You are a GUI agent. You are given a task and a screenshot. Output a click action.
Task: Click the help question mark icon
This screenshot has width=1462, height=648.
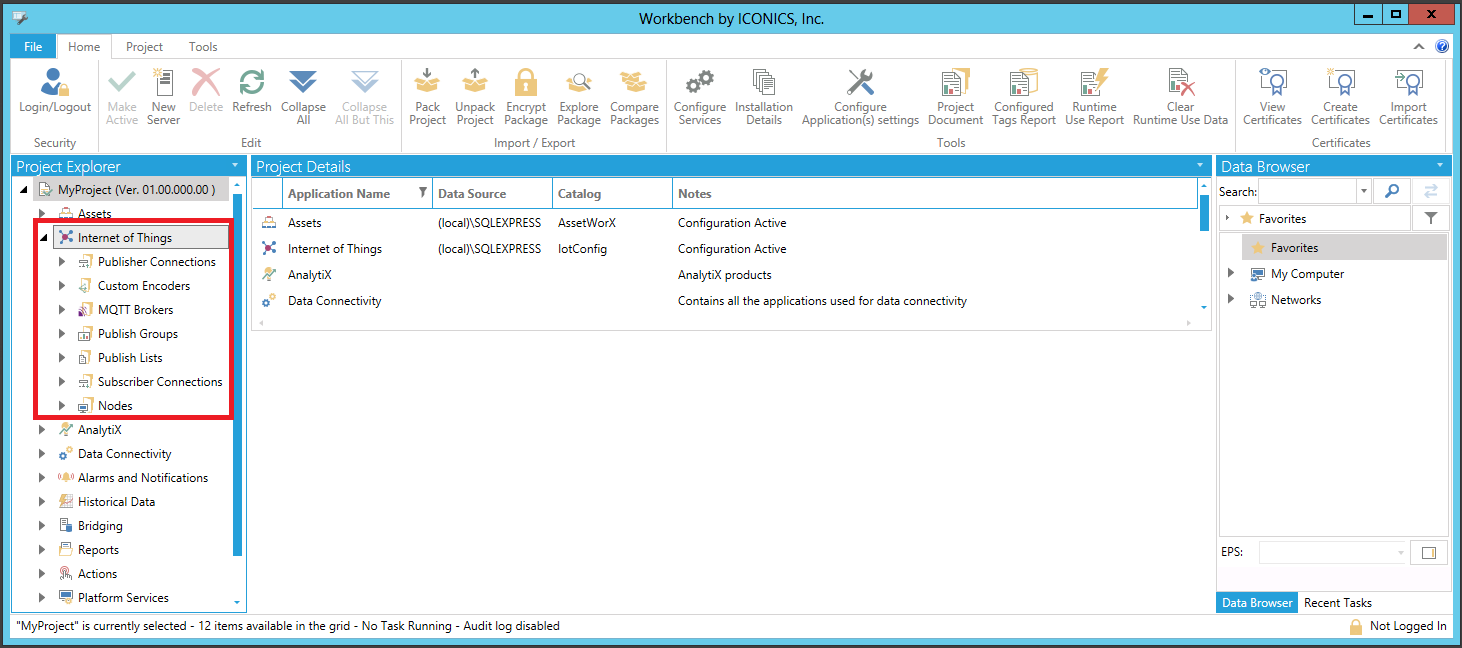pos(1442,47)
